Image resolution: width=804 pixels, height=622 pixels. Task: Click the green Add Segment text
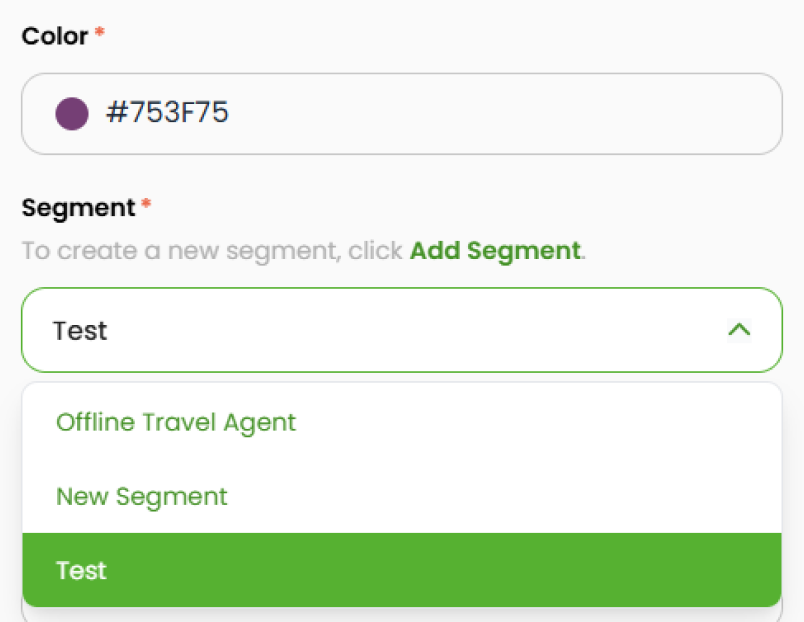pos(494,250)
